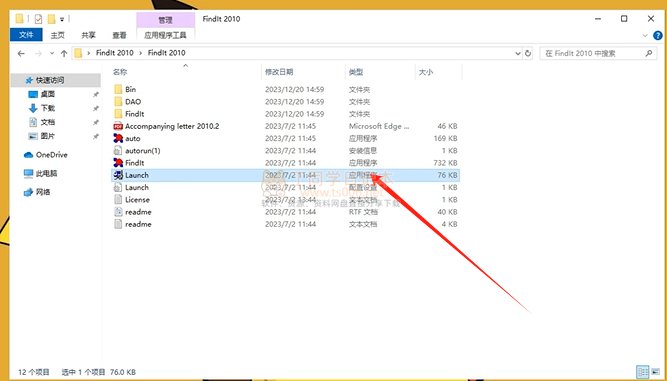Click the search magnifier icon

point(649,54)
